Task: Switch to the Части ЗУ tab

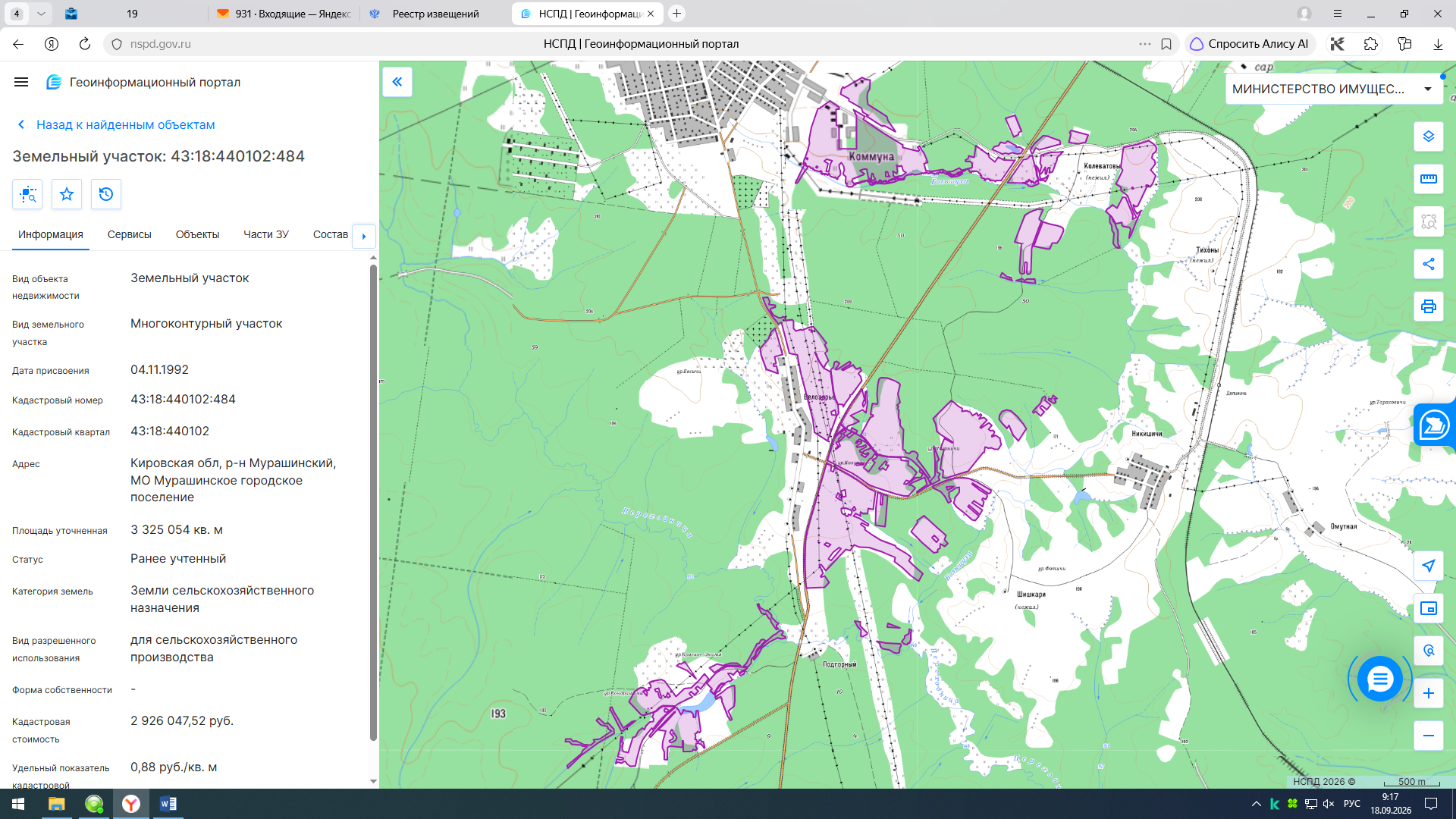Action: [266, 235]
